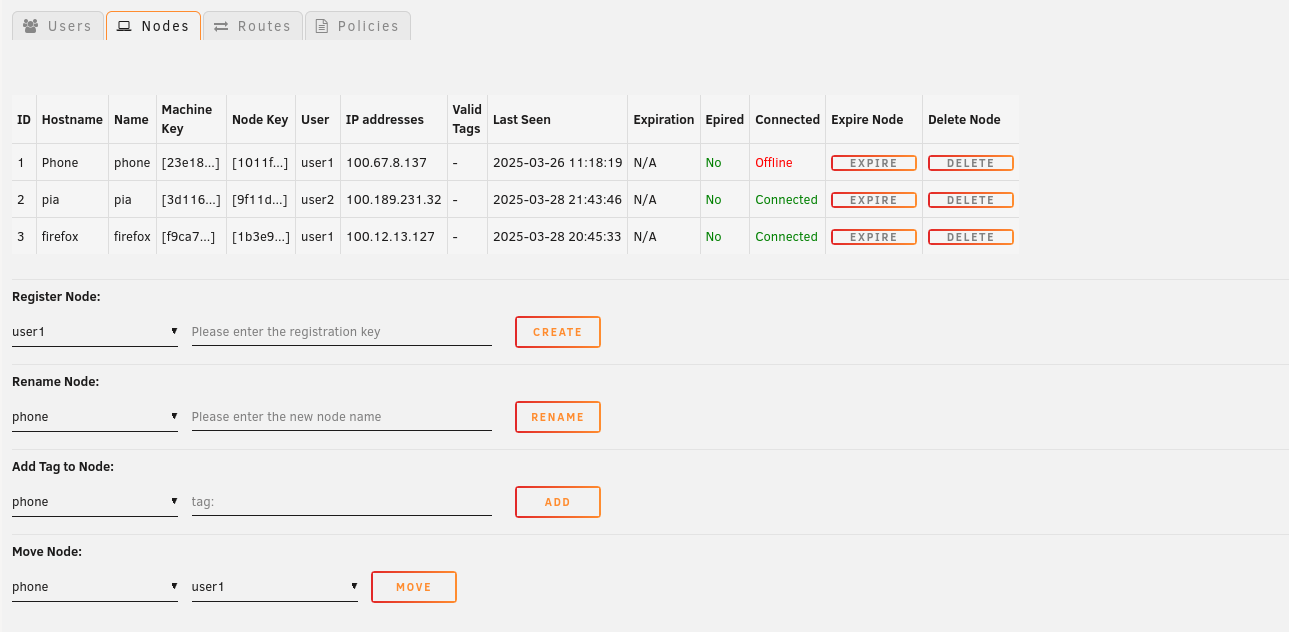Open the Users tab
The height and width of the screenshot is (632, 1289).
[x=58, y=26]
